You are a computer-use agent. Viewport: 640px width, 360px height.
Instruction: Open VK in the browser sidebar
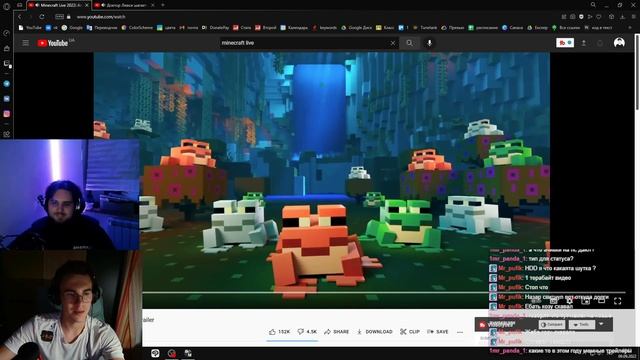(x=7, y=99)
